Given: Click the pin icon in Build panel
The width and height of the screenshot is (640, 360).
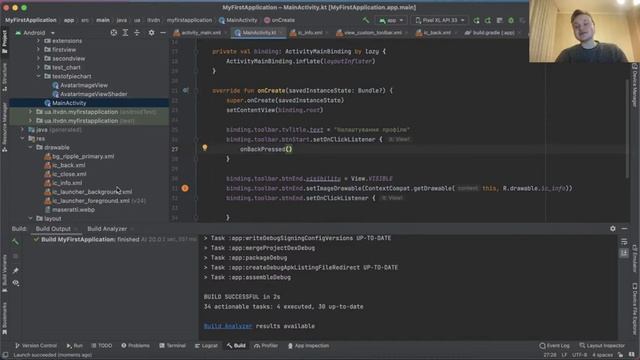Looking at the screenshot, I should [x=16, y=270].
